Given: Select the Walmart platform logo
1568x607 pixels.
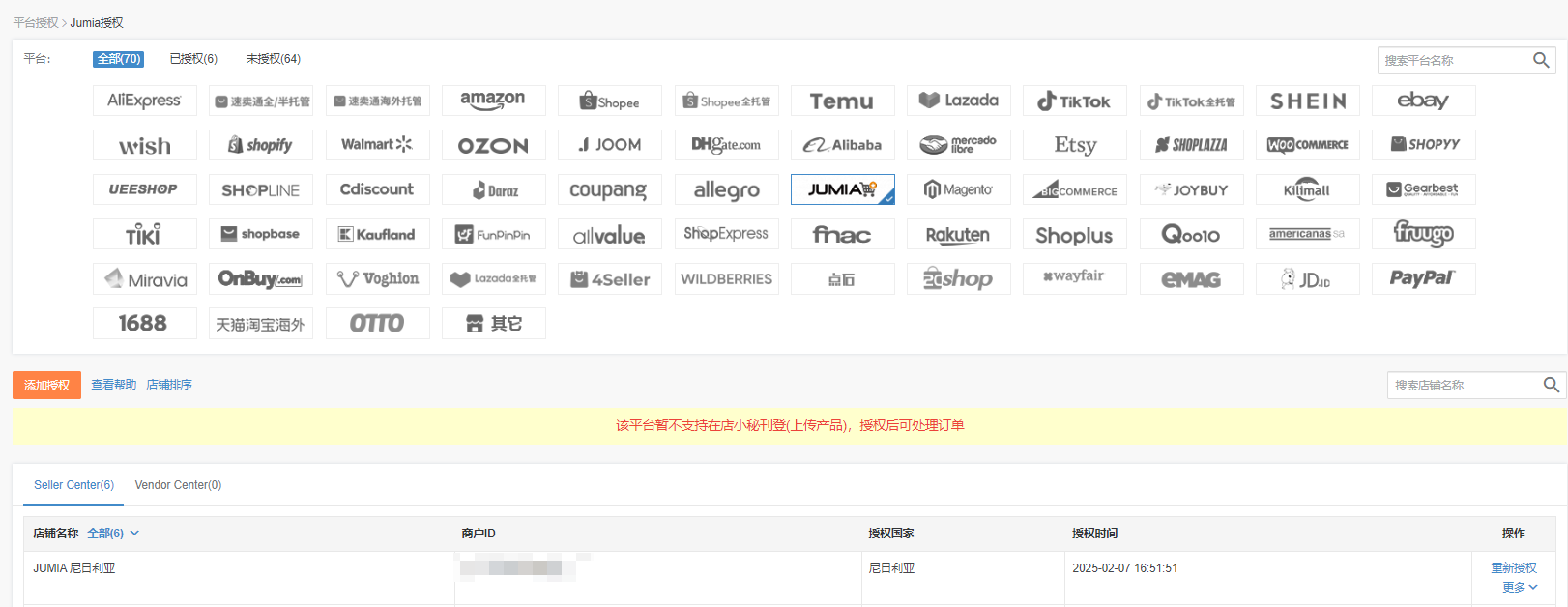Looking at the screenshot, I should tap(378, 145).
